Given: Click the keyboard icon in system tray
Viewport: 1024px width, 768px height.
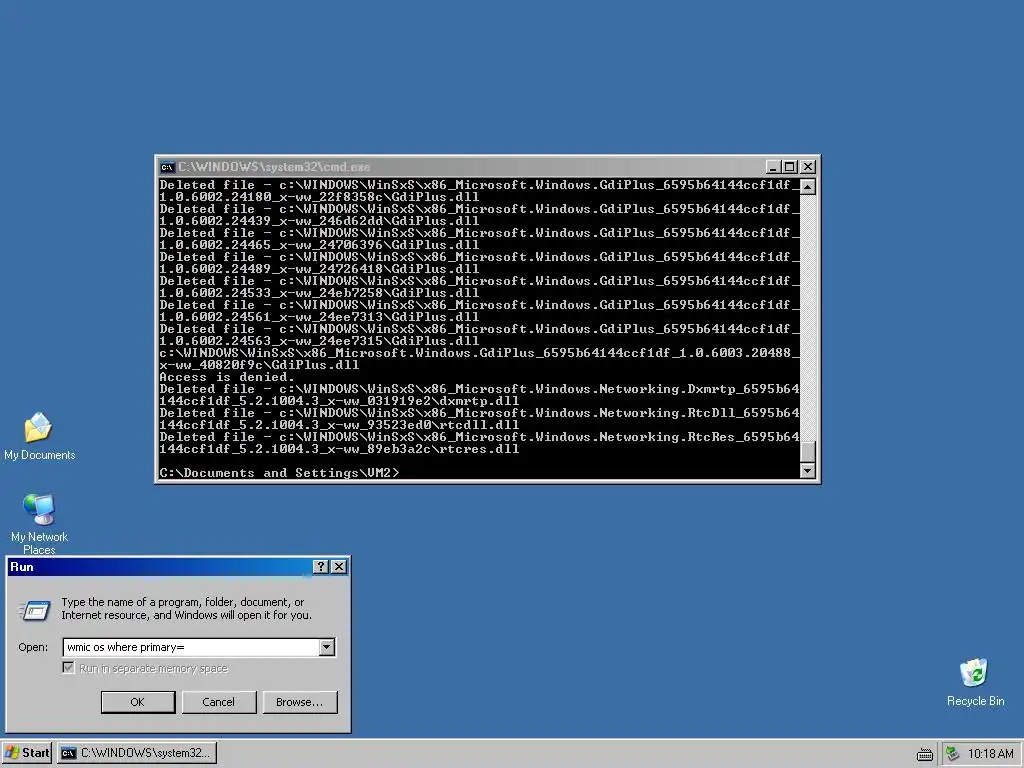Looking at the screenshot, I should coord(925,754).
